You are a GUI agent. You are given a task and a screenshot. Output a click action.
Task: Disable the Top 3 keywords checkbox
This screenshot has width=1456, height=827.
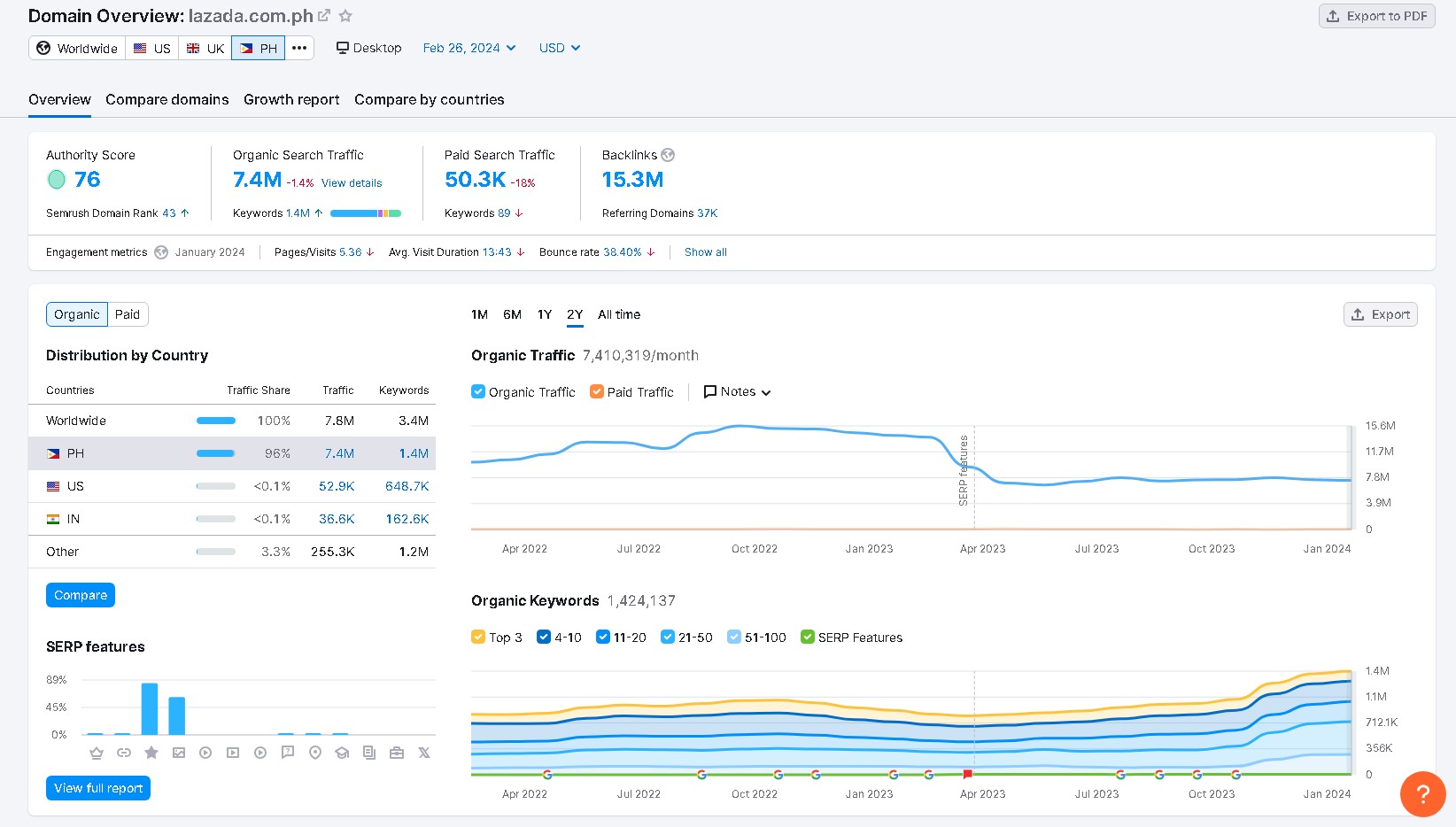[x=478, y=637]
